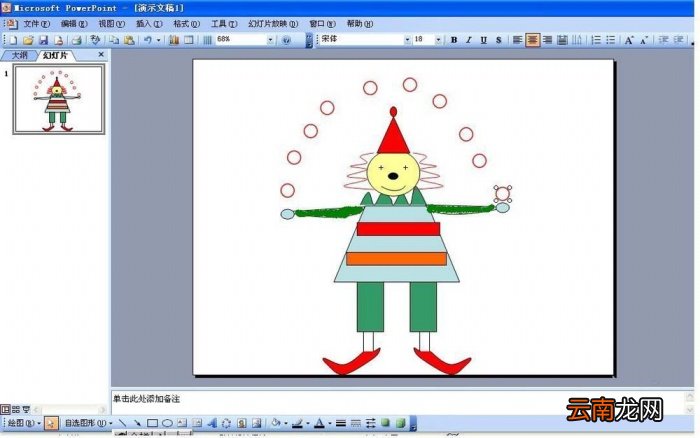The height and width of the screenshot is (438, 700).
Task: Select the Oval drawing tool
Action: click(167, 422)
